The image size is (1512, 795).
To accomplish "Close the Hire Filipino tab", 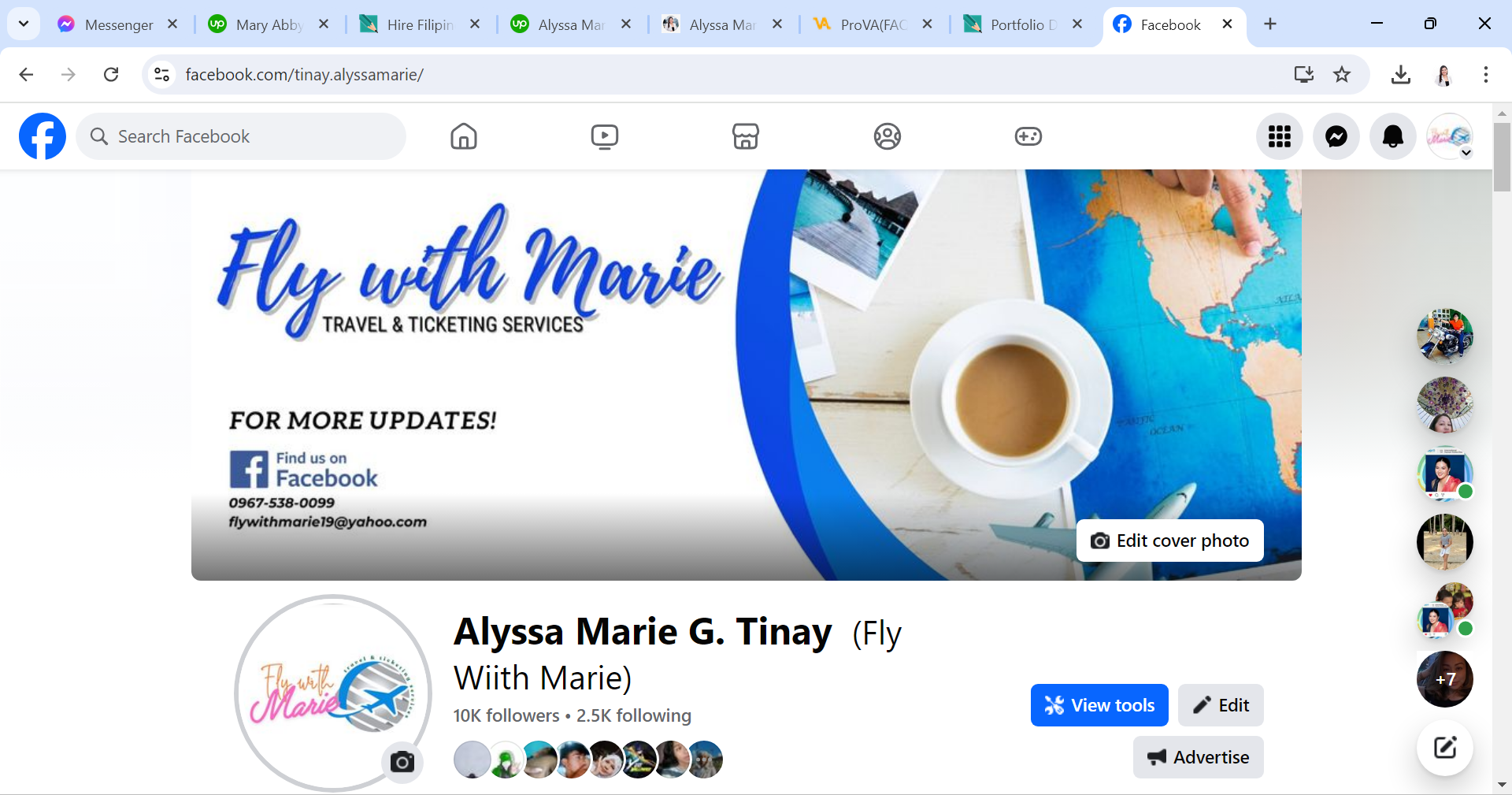I will coord(475,24).
